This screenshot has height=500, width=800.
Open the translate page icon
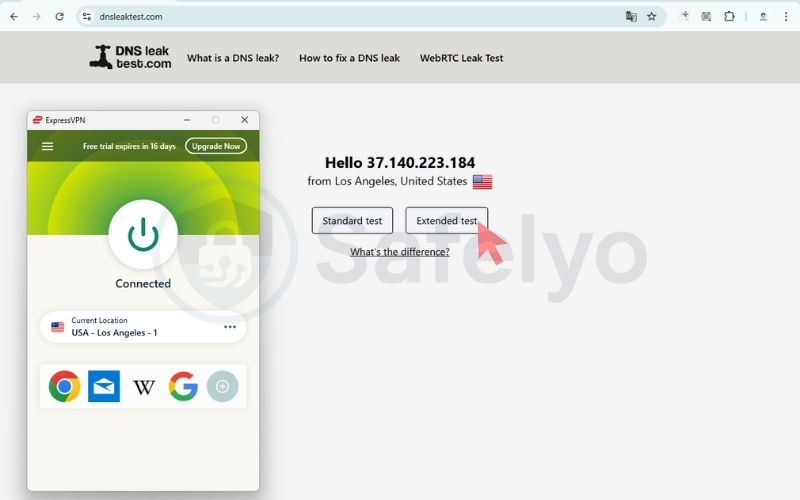coord(631,16)
